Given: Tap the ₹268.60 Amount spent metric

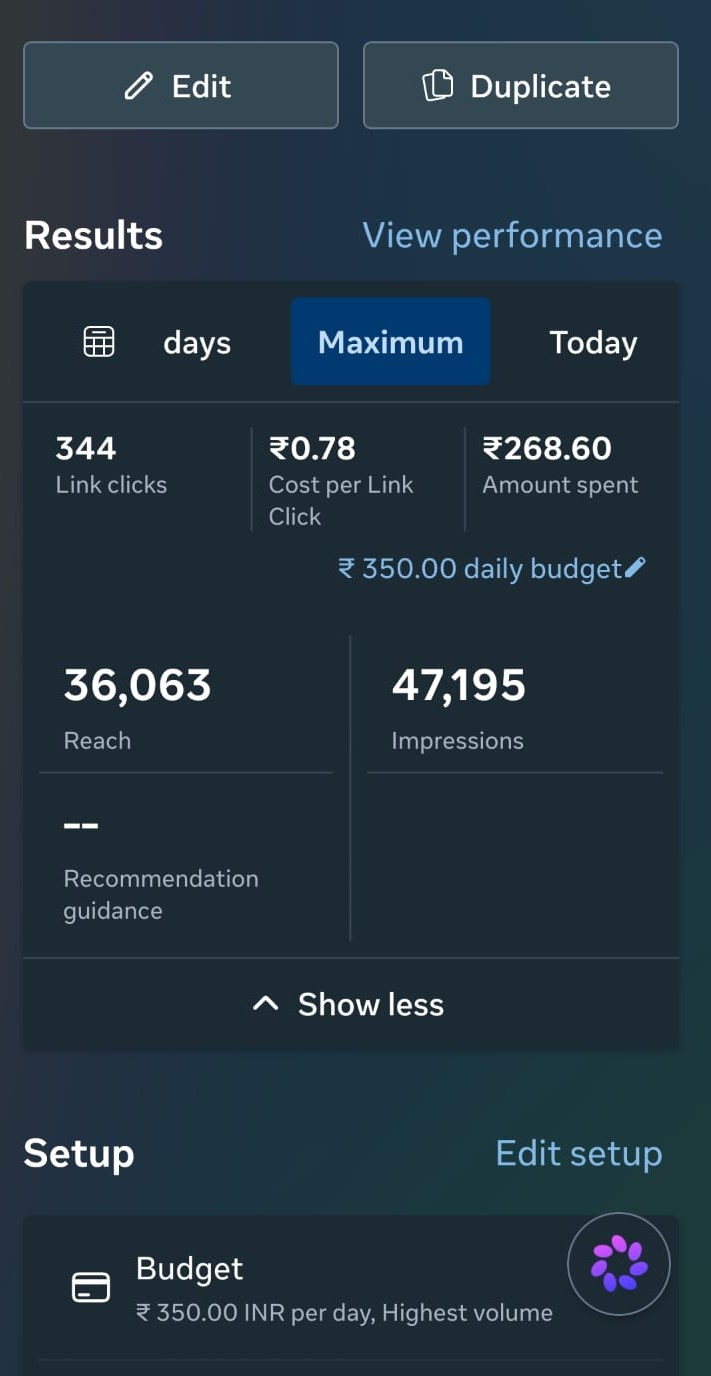Looking at the screenshot, I should pyautogui.click(x=560, y=465).
